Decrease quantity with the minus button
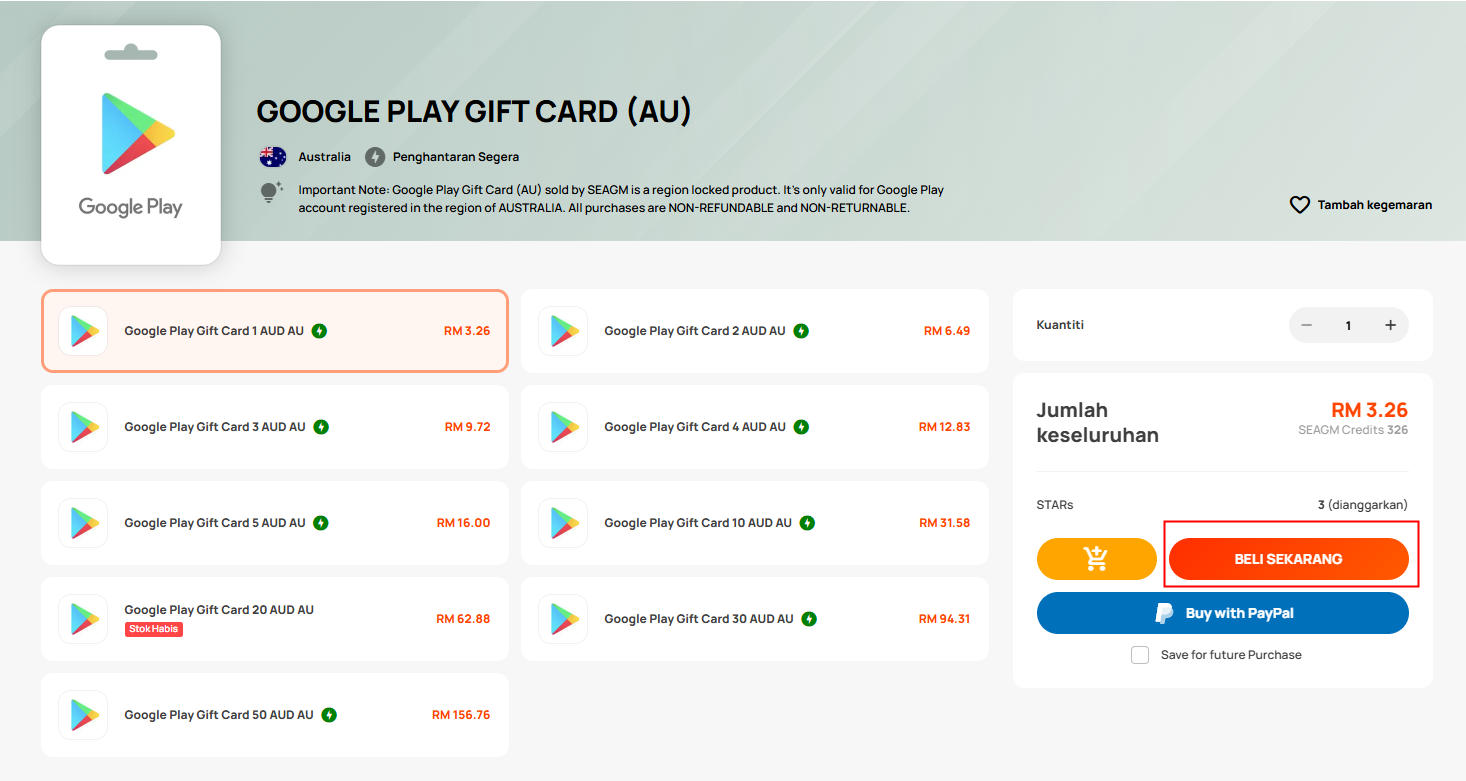 (x=1306, y=325)
